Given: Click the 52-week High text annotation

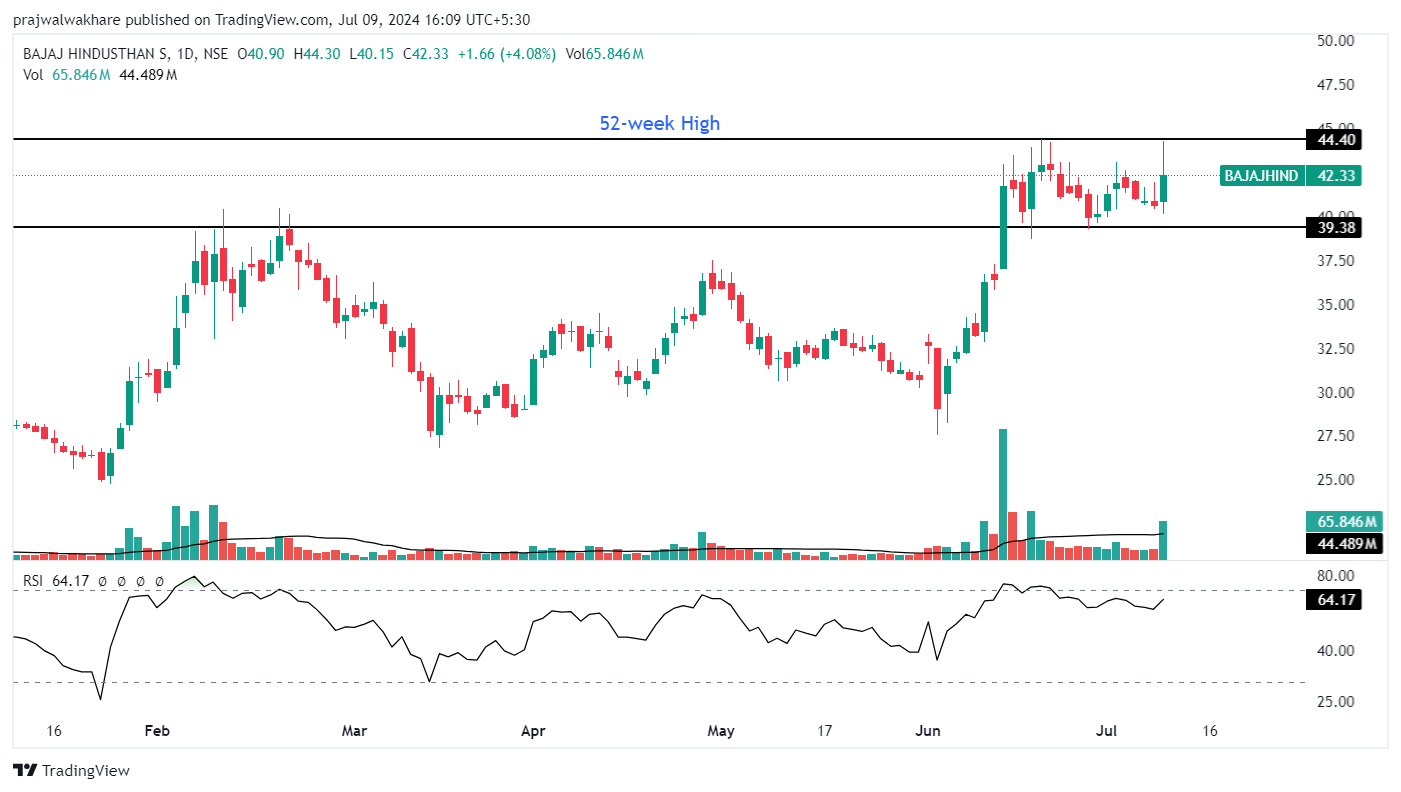Looking at the screenshot, I should 659,123.
